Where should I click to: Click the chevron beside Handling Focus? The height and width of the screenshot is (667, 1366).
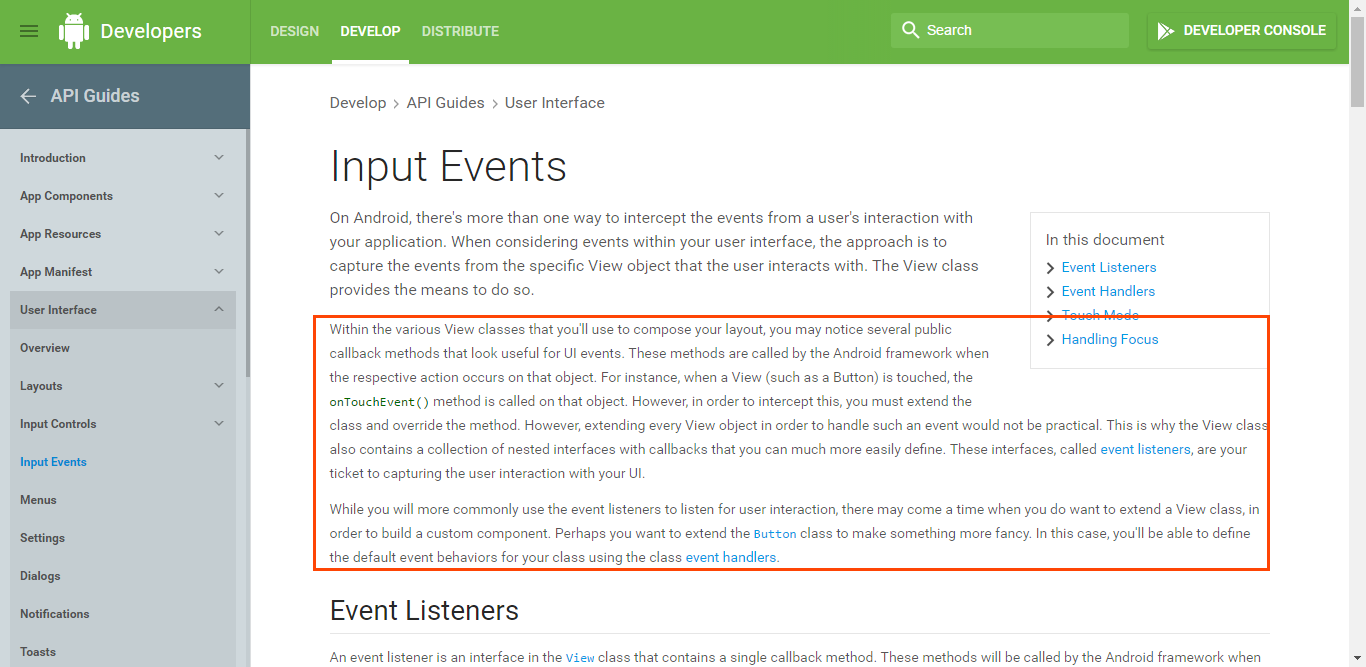click(x=1050, y=340)
